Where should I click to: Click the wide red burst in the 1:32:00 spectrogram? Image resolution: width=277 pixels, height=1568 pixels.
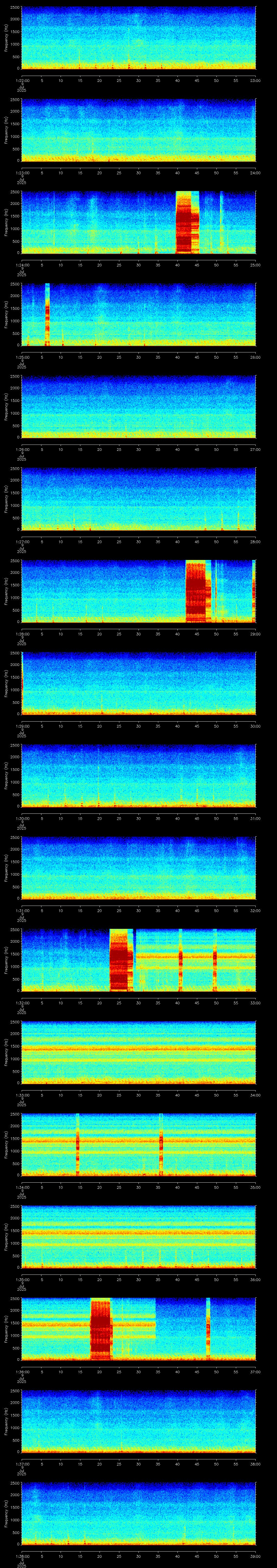tap(121, 960)
